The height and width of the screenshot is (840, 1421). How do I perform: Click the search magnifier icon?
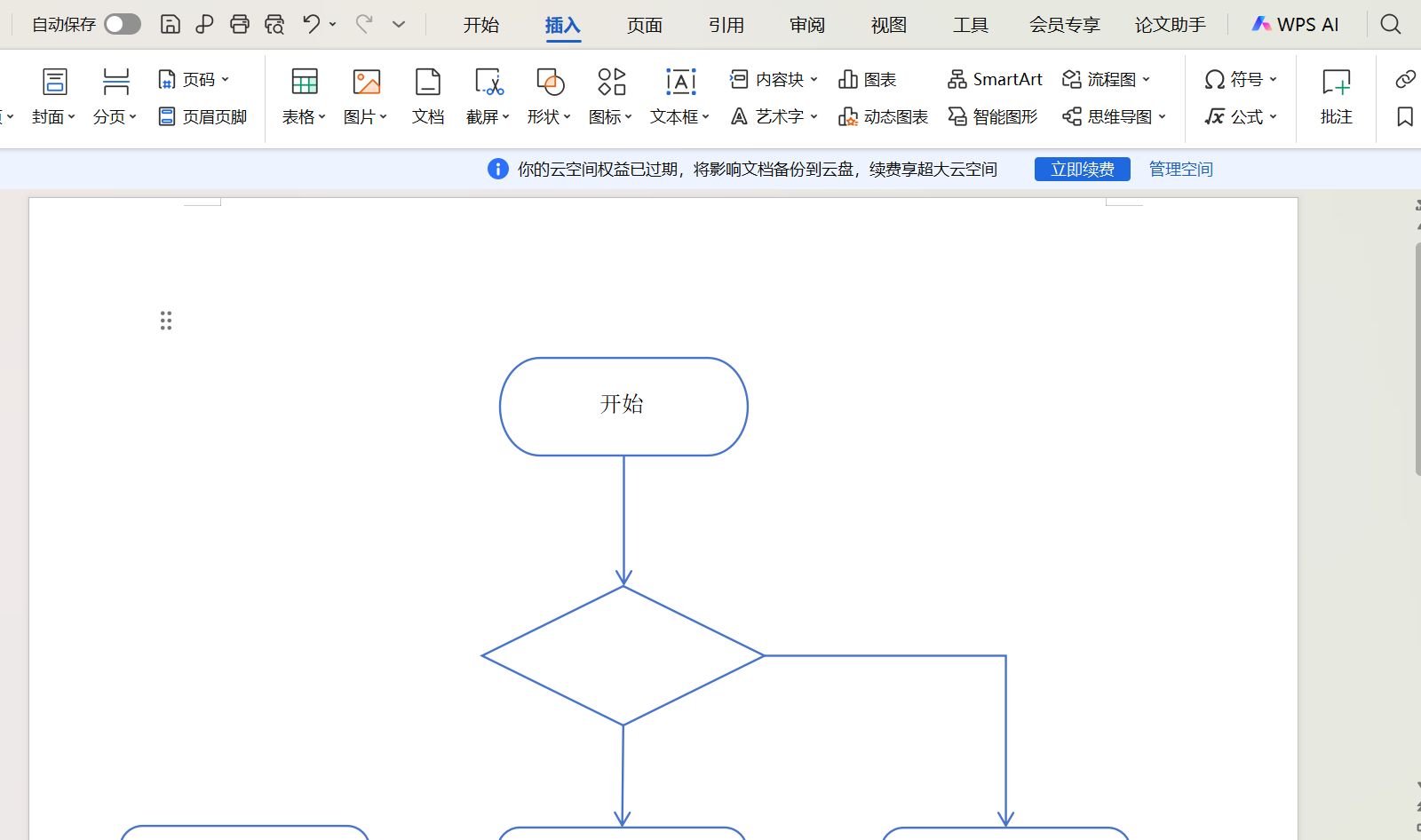(1391, 24)
